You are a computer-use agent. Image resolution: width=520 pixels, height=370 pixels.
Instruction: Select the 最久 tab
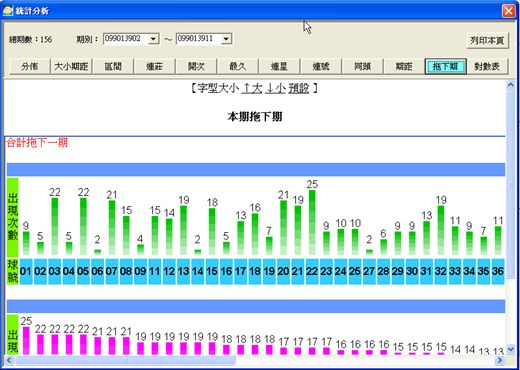point(238,66)
